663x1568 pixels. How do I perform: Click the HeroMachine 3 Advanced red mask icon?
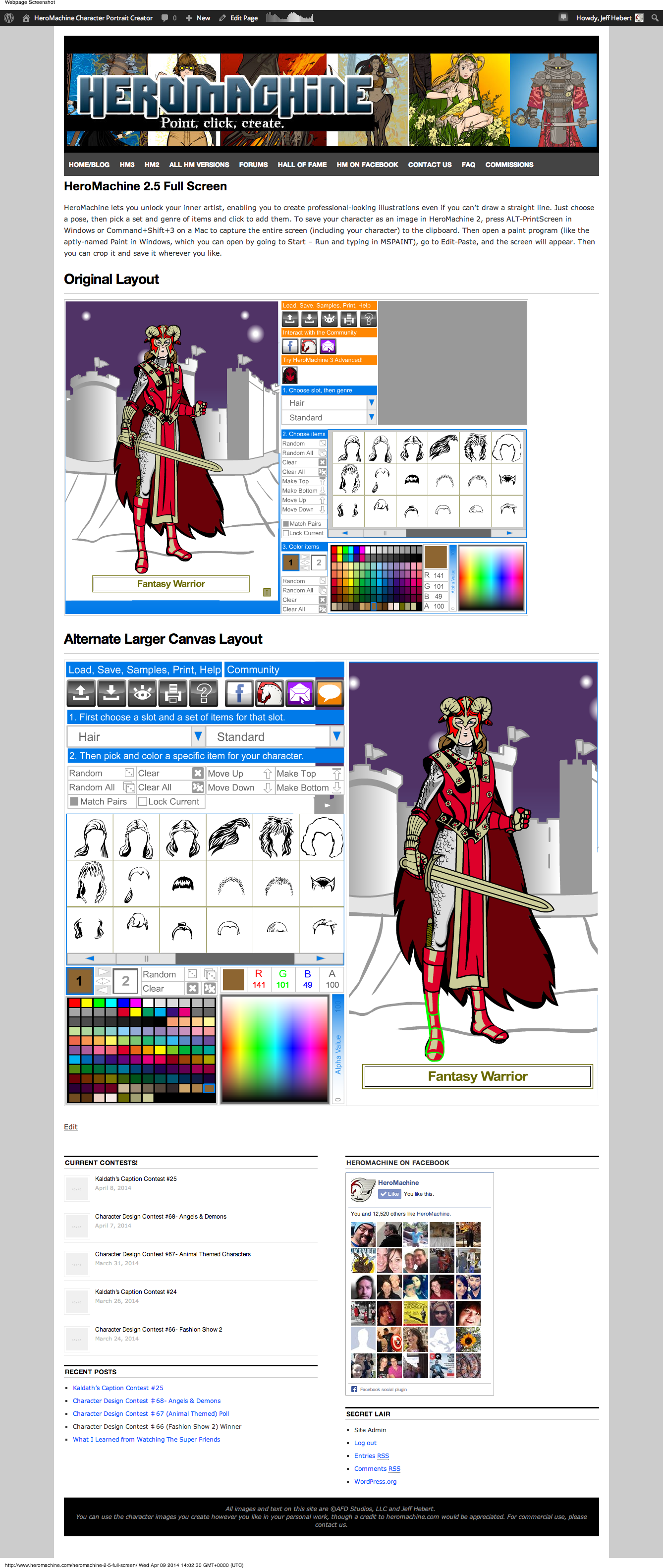click(x=290, y=375)
